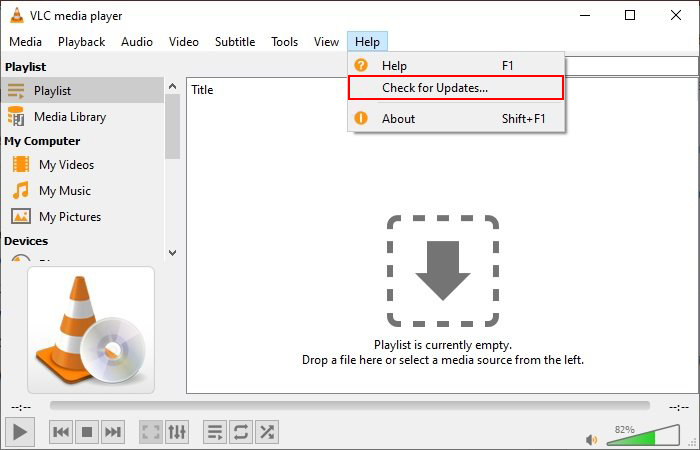Click the elapsed time label on left
The image size is (700, 450).
[x=21, y=407]
